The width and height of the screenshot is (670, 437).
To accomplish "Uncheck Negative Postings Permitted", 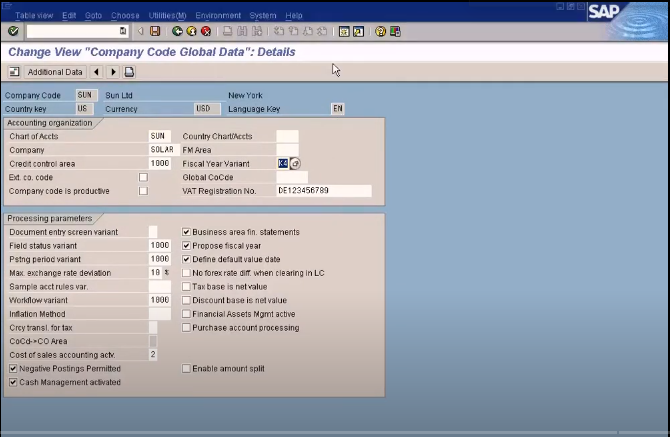I will coord(13,369).
